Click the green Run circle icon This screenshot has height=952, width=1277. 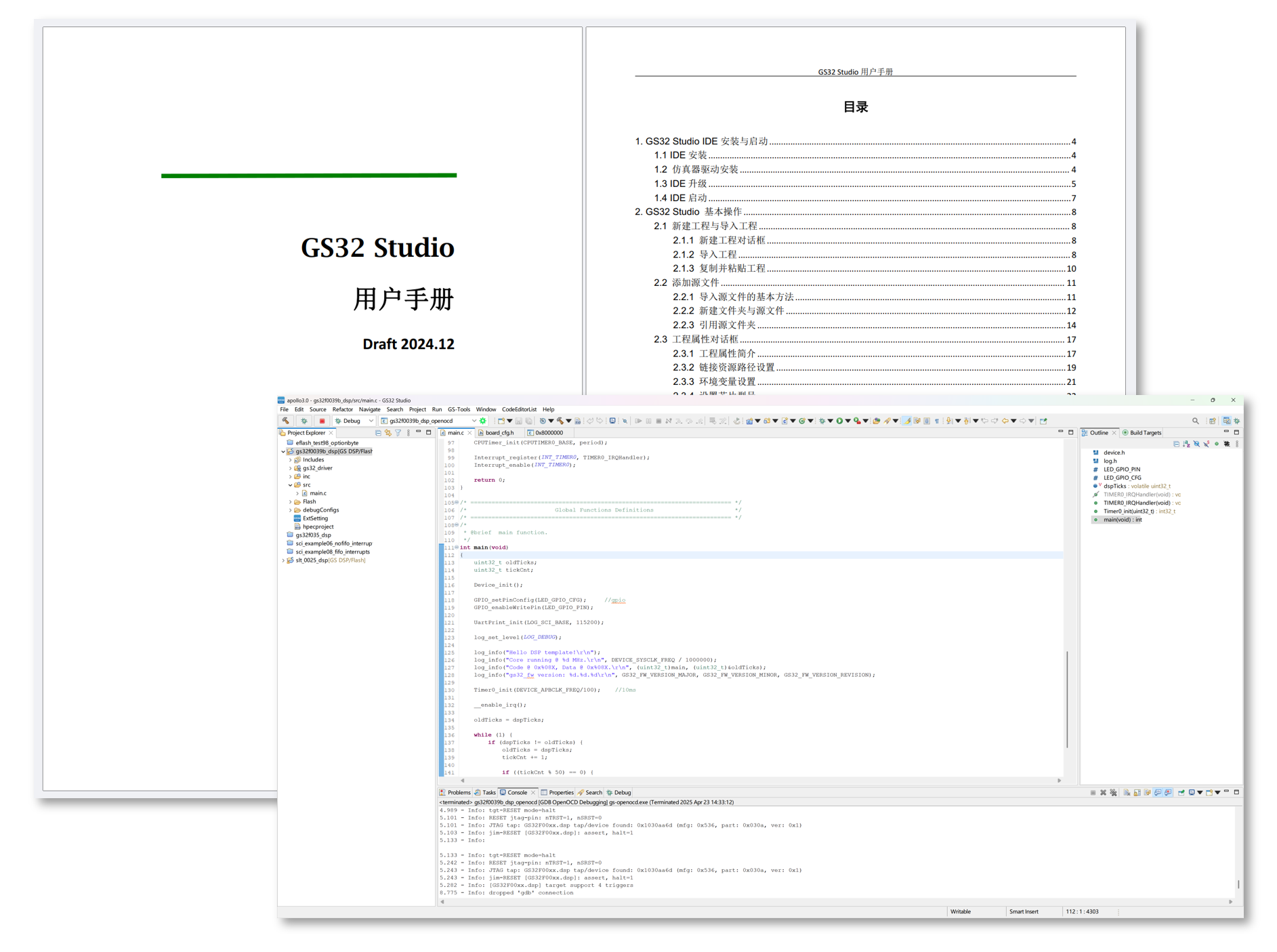839,421
